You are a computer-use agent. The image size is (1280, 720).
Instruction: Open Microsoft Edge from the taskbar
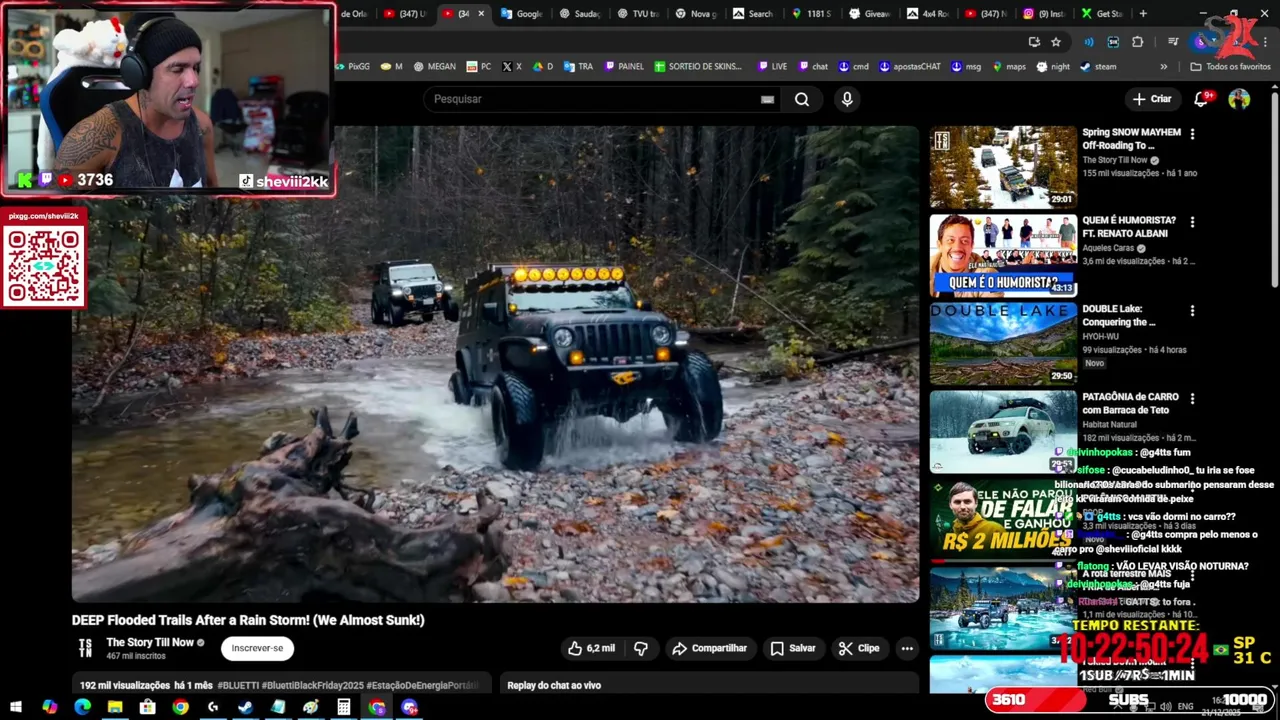click(82, 707)
